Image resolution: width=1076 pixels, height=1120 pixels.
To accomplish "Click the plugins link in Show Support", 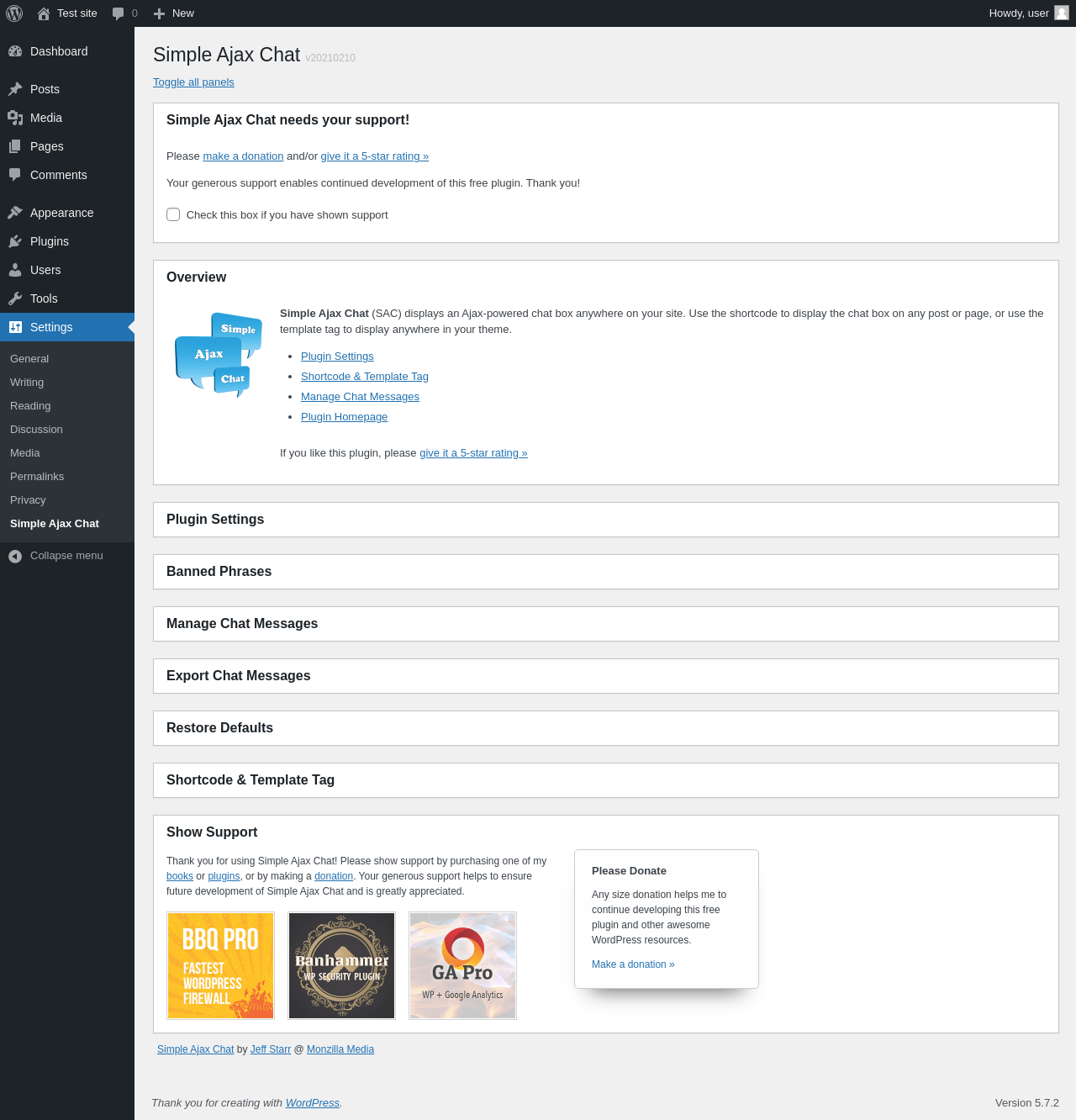I will tap(224, 876).
